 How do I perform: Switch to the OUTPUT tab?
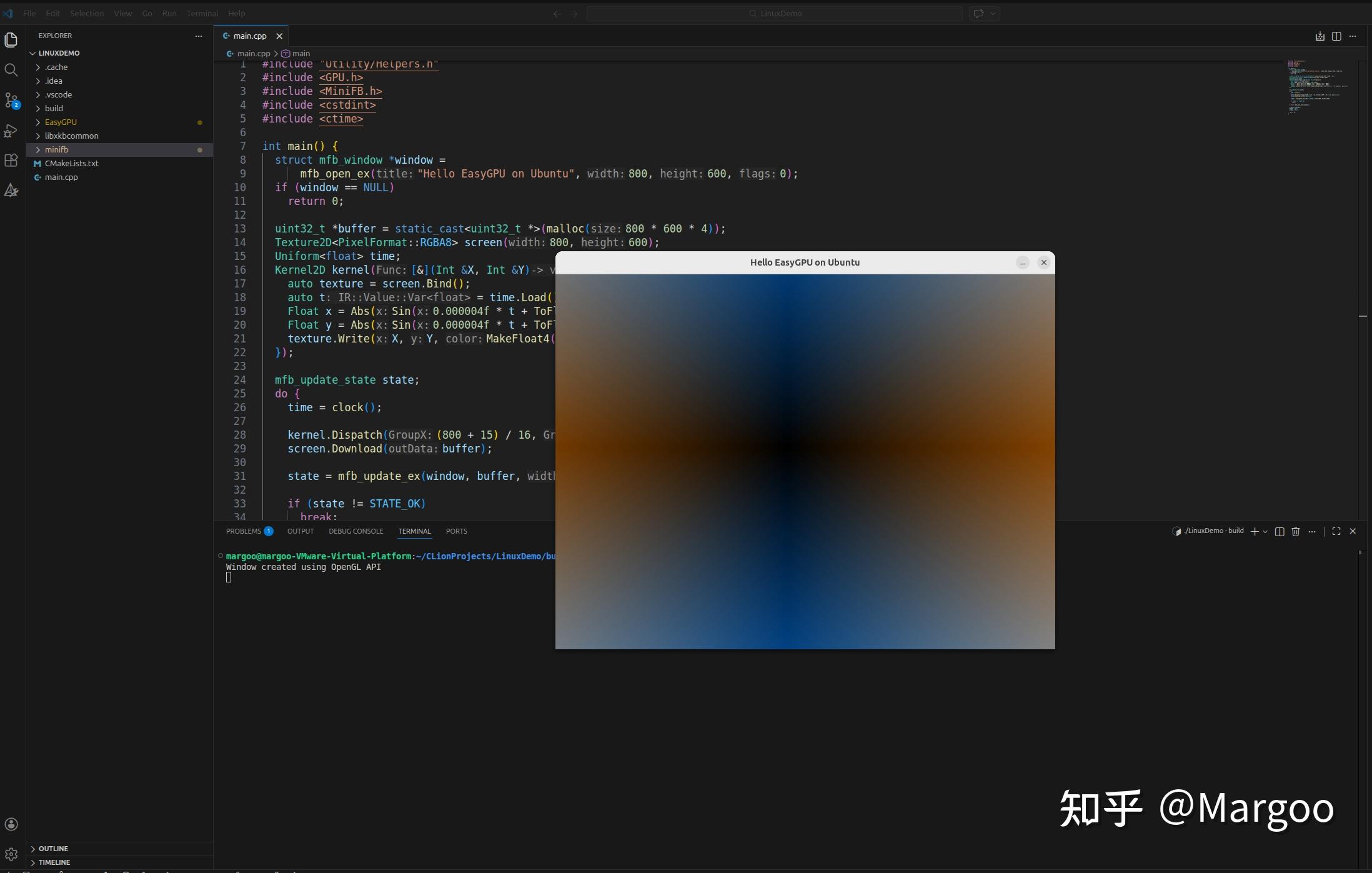point(301,531)
